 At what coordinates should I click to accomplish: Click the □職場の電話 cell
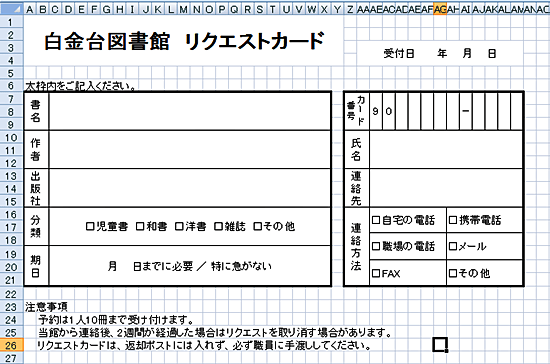click(408, 246)
